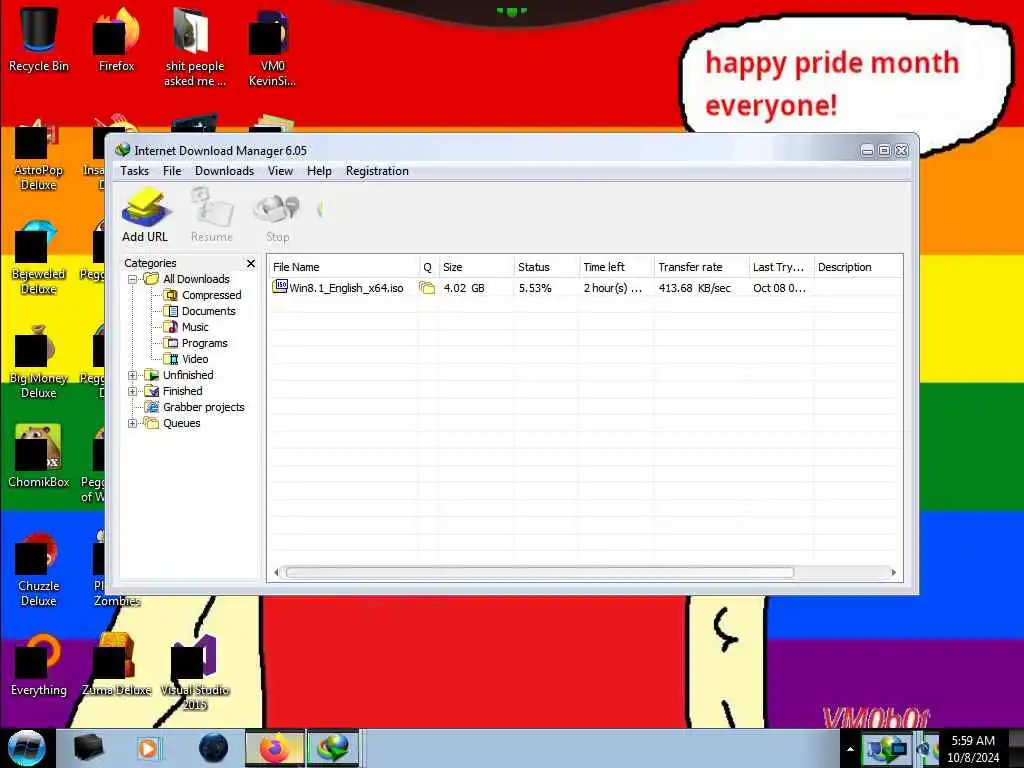Select Grabber projects in the tree

point(204,407)
